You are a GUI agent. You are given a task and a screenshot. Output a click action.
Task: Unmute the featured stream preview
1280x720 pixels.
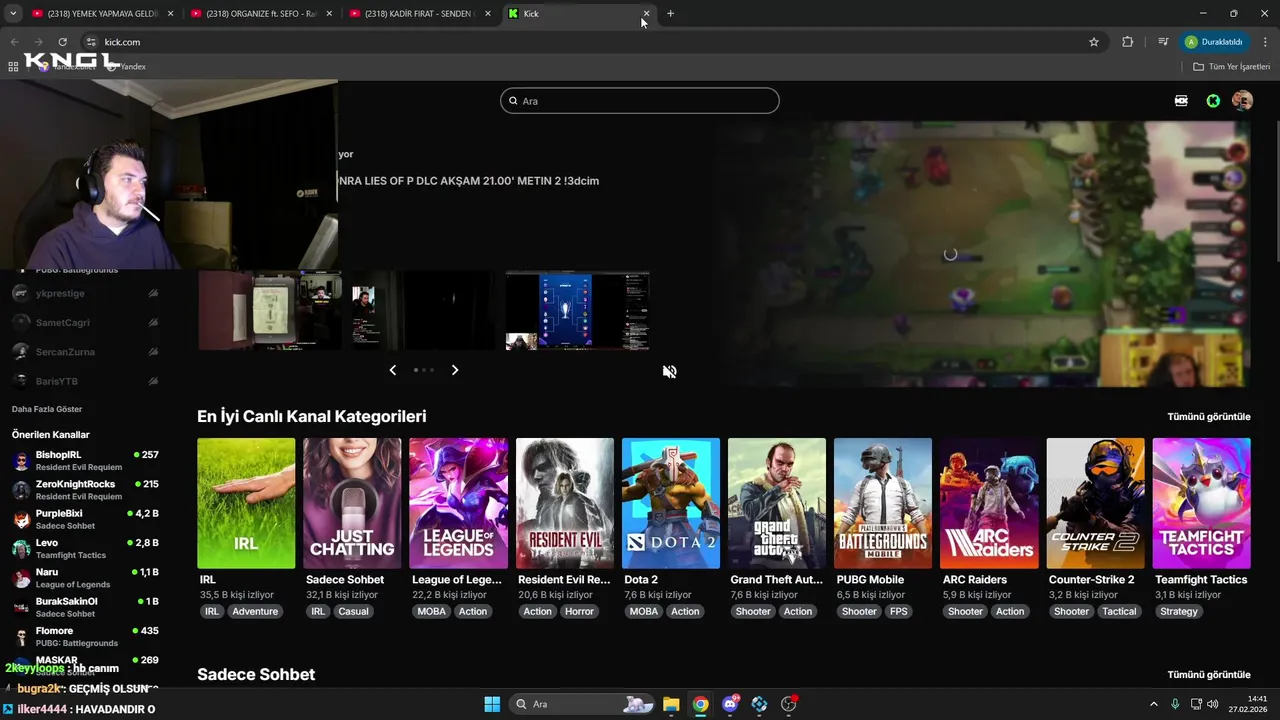pos(669,371)
